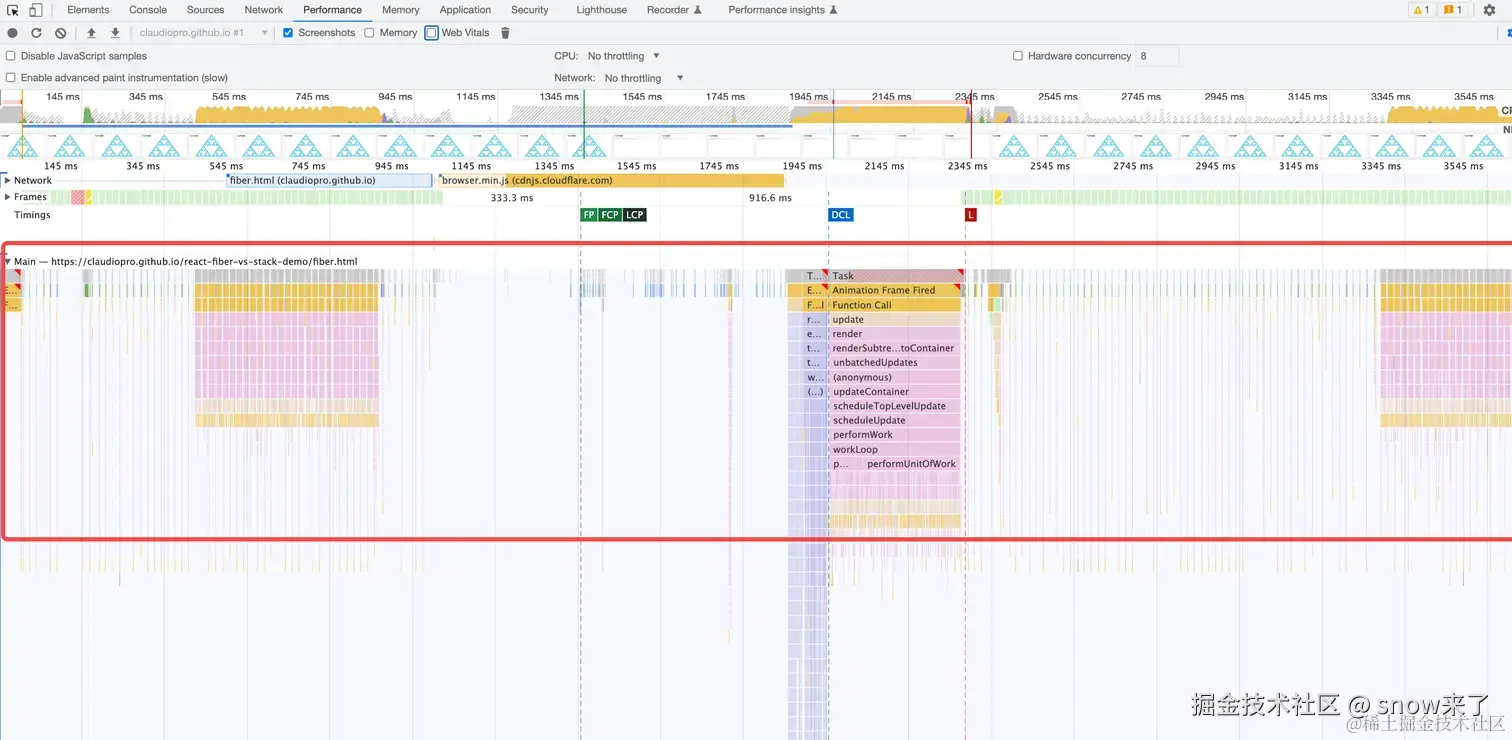
Task: Expand the Frames track row
Action: [x=7, y=197]
